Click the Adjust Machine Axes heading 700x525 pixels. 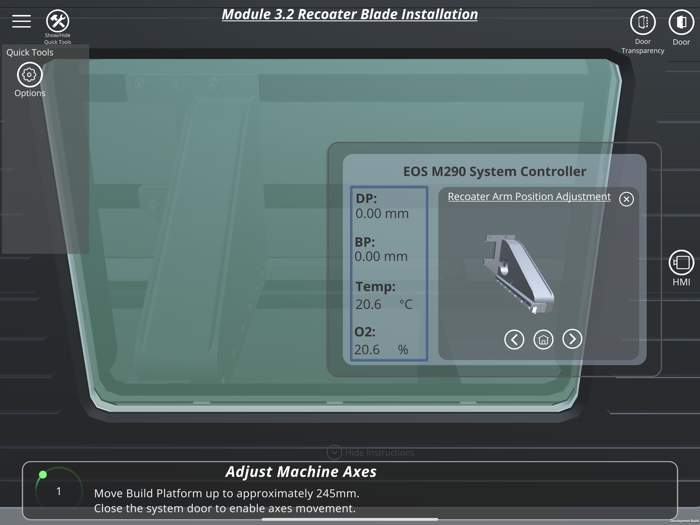click(301, 472)
